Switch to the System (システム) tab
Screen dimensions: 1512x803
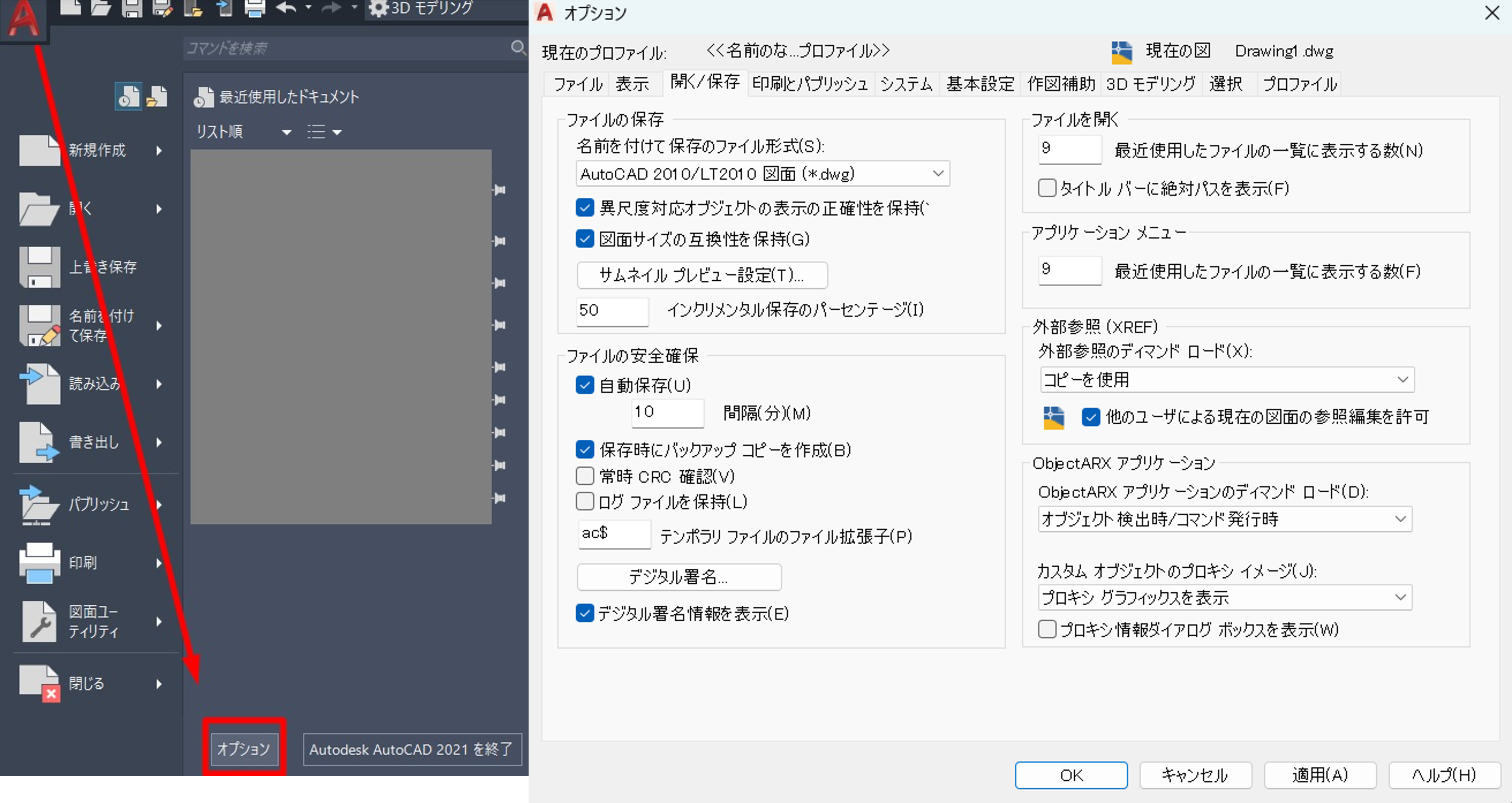click(x=906, y=84)
